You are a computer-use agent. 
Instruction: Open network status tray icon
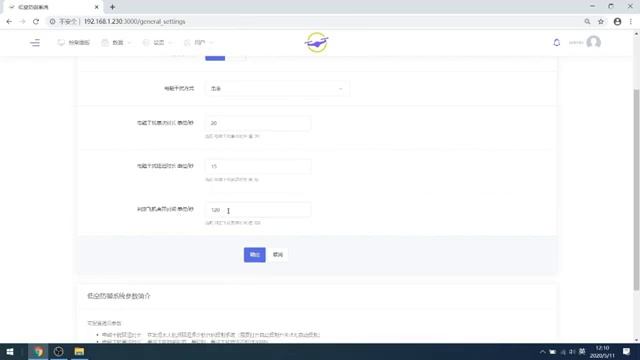(563, 351)
